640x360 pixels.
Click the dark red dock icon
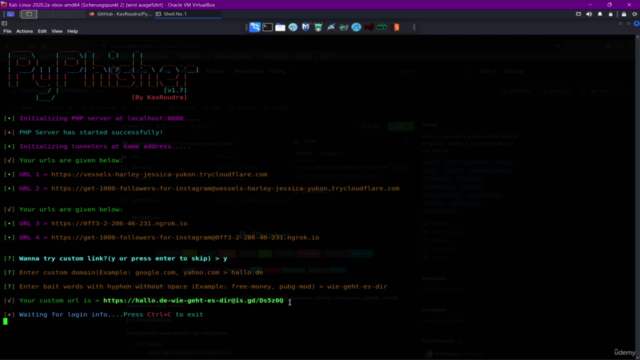[369, 27]
